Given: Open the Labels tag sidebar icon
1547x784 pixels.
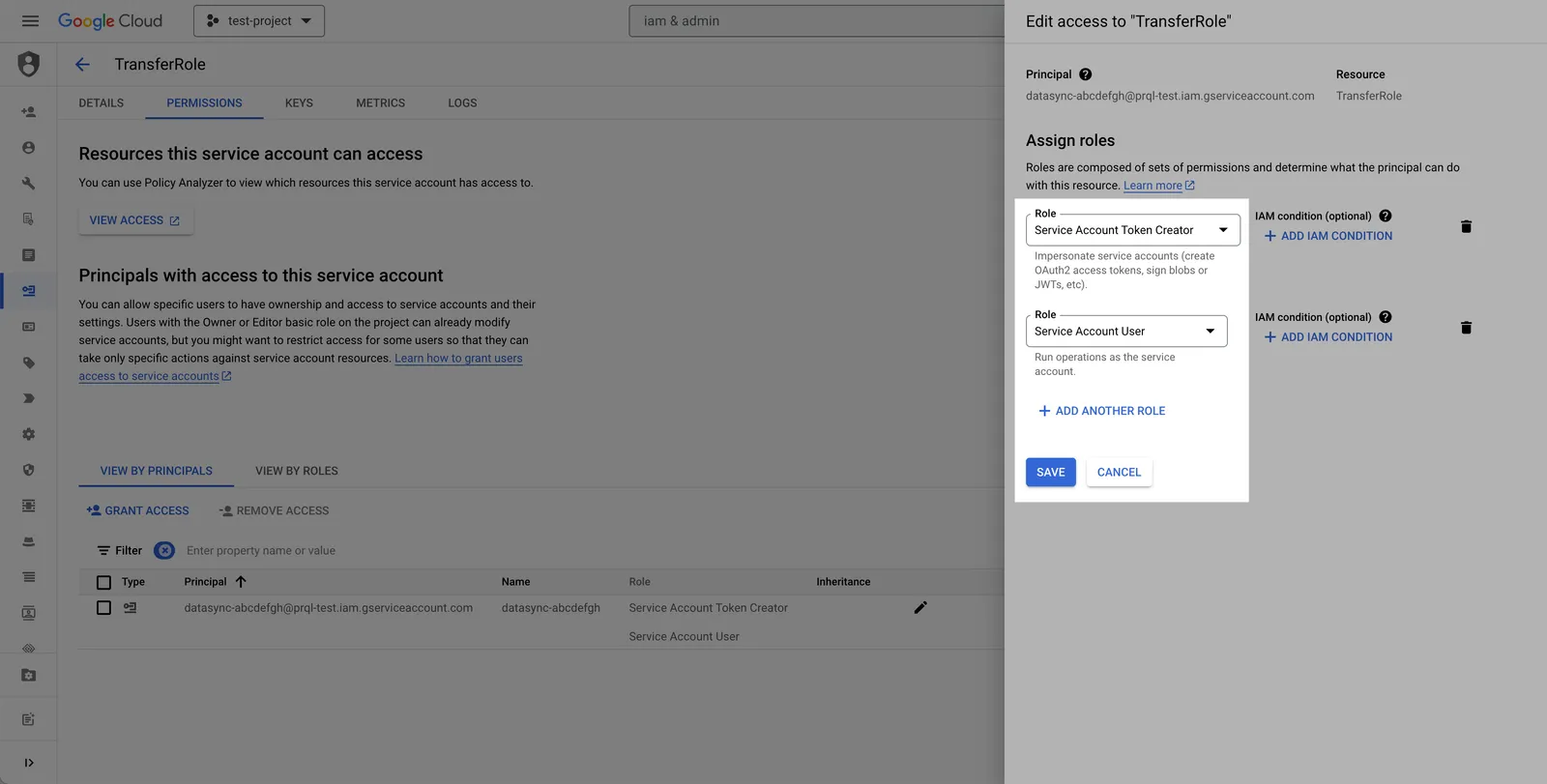Looking at the screenshot, I should click(29, 363).
